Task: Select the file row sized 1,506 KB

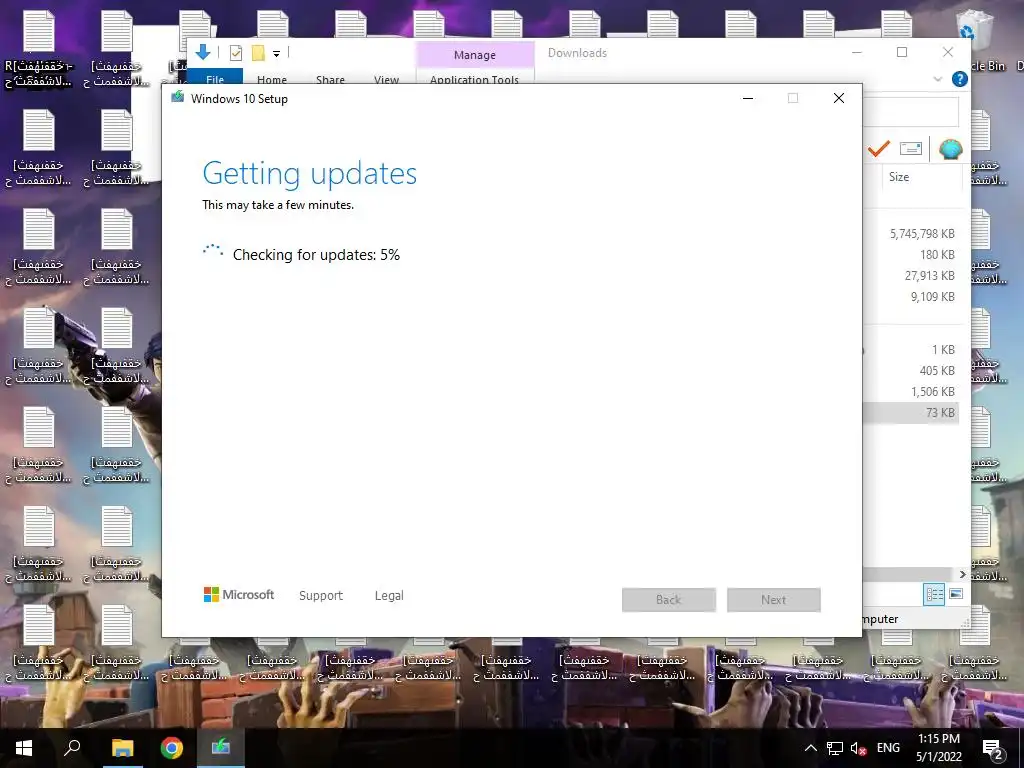Action: [x=912, y=392]
